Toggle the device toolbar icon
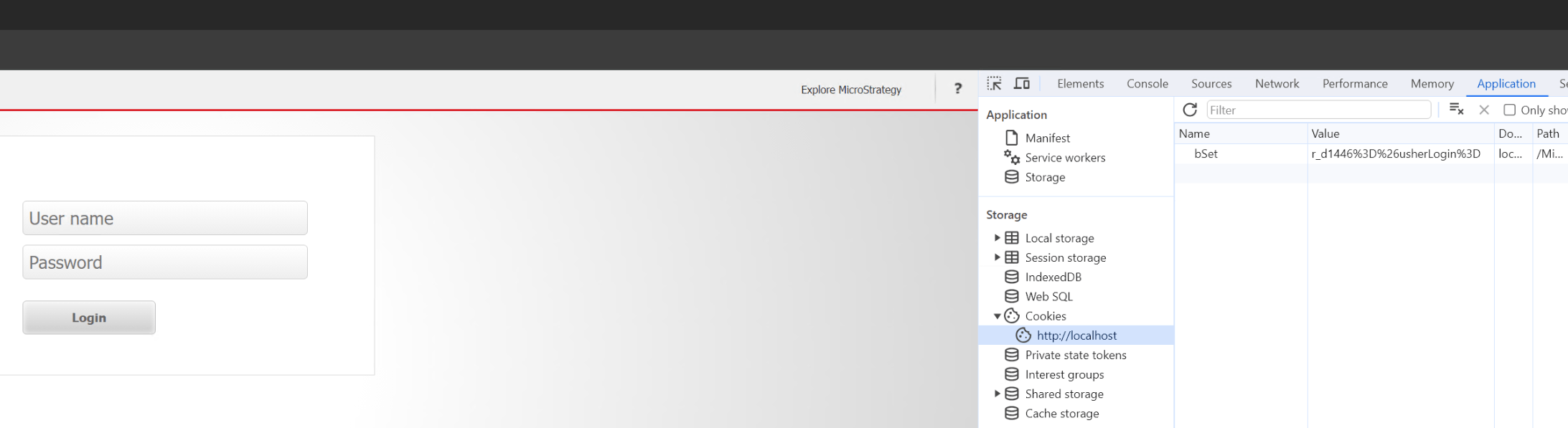1568x428 pixels. tap(1022, 84)
